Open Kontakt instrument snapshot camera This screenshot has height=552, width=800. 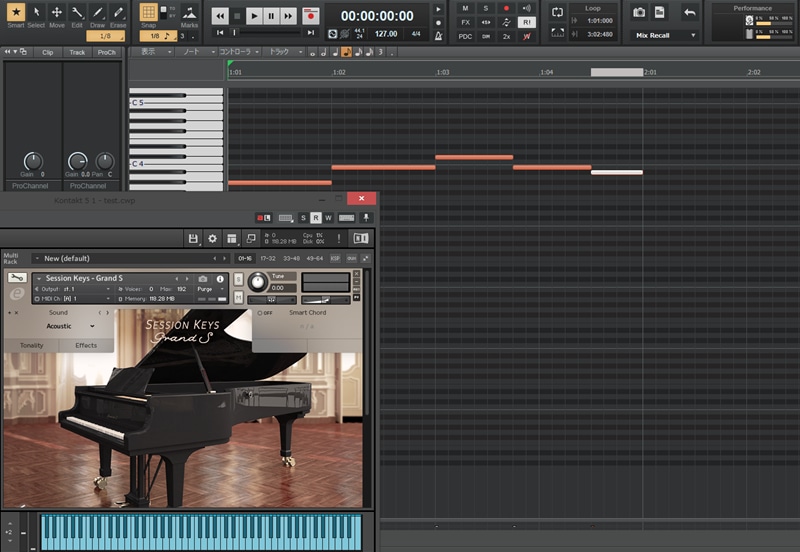coord(203,279)
